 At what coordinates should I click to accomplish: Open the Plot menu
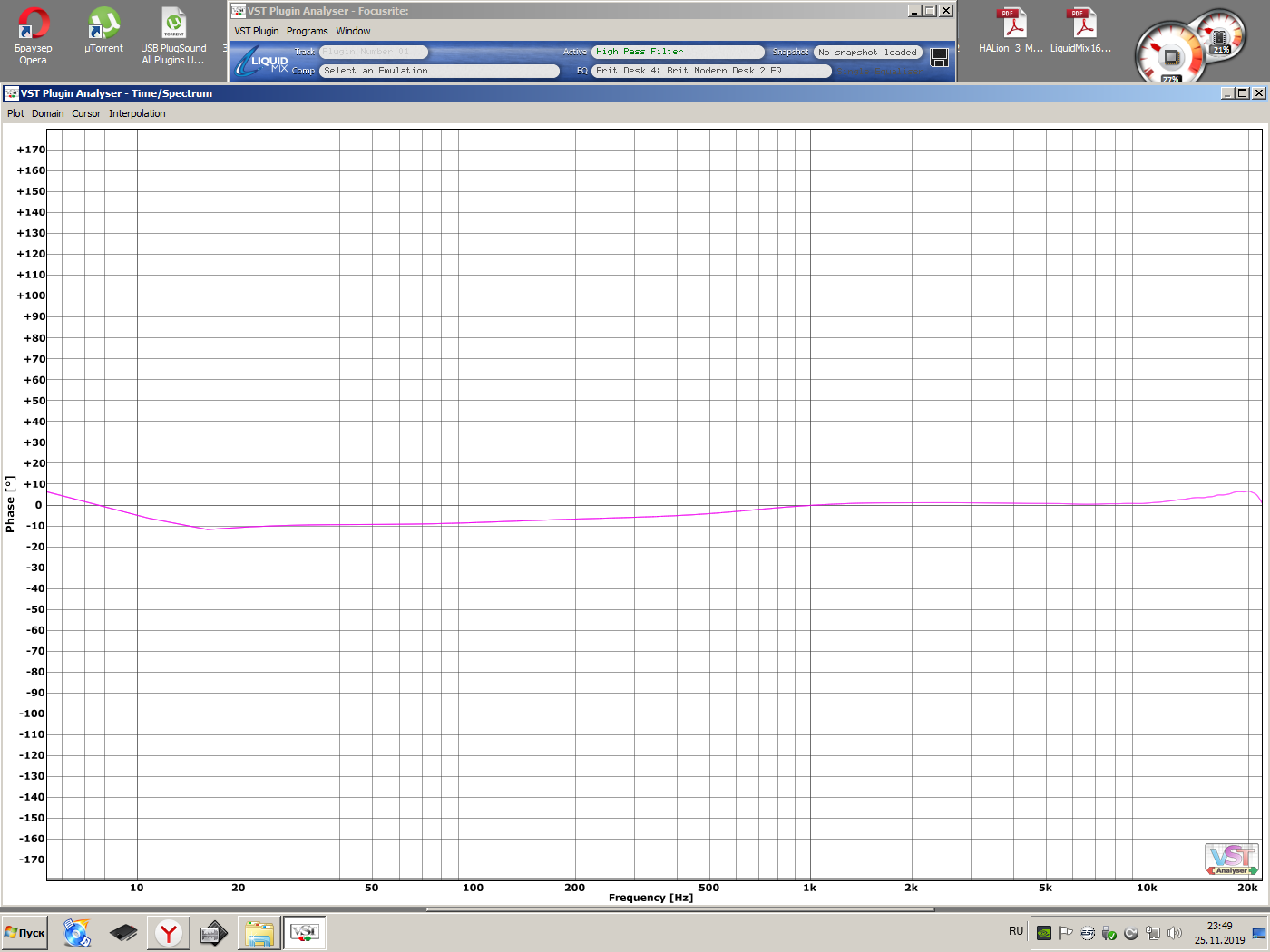[15, 113]
